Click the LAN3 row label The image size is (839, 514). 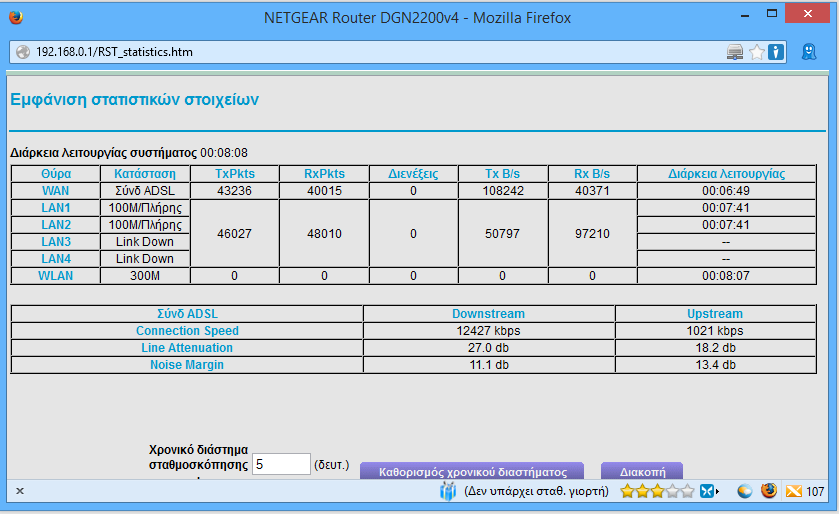pos(56,242)
